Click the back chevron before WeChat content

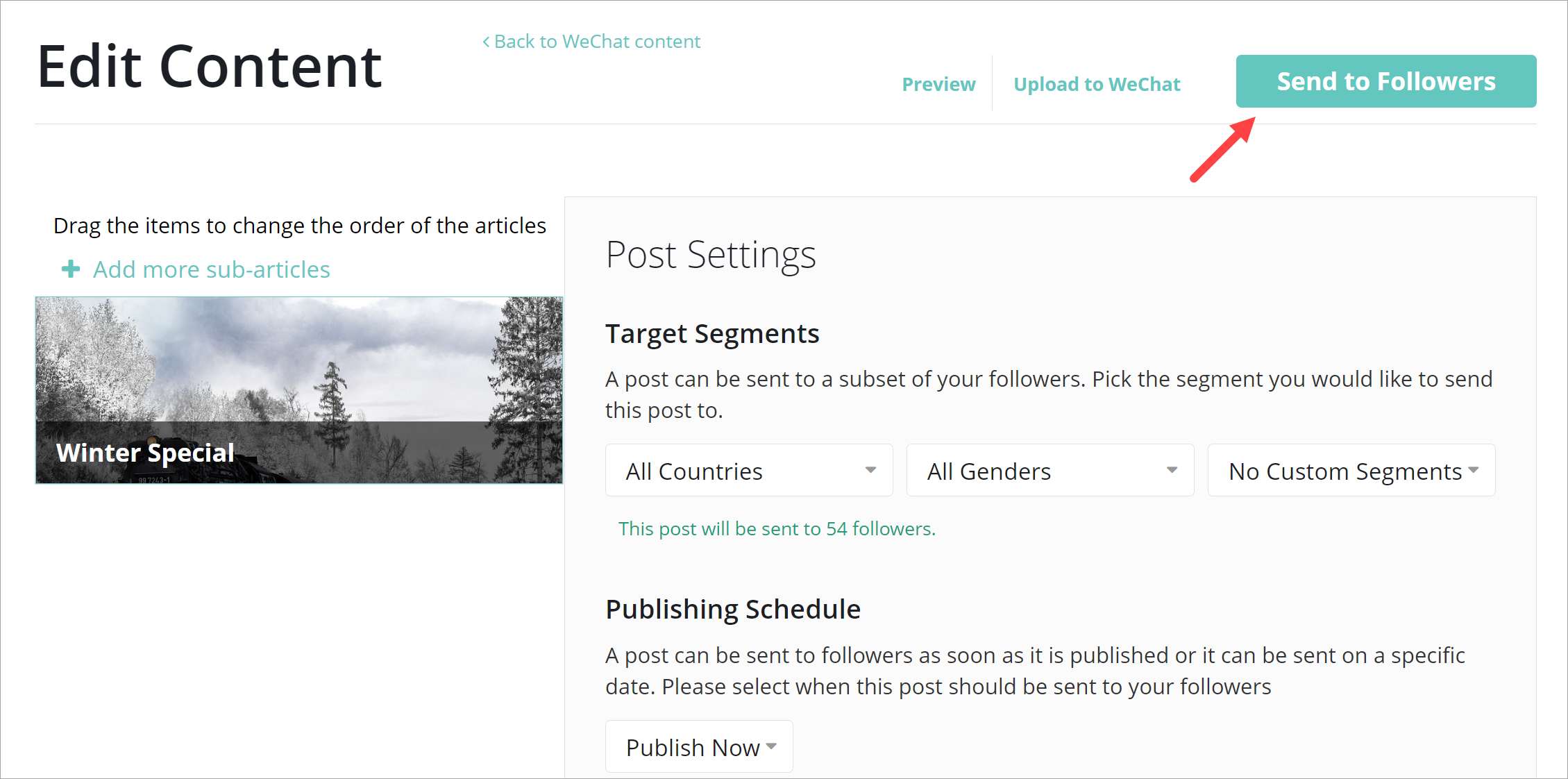tap(486, 42)
